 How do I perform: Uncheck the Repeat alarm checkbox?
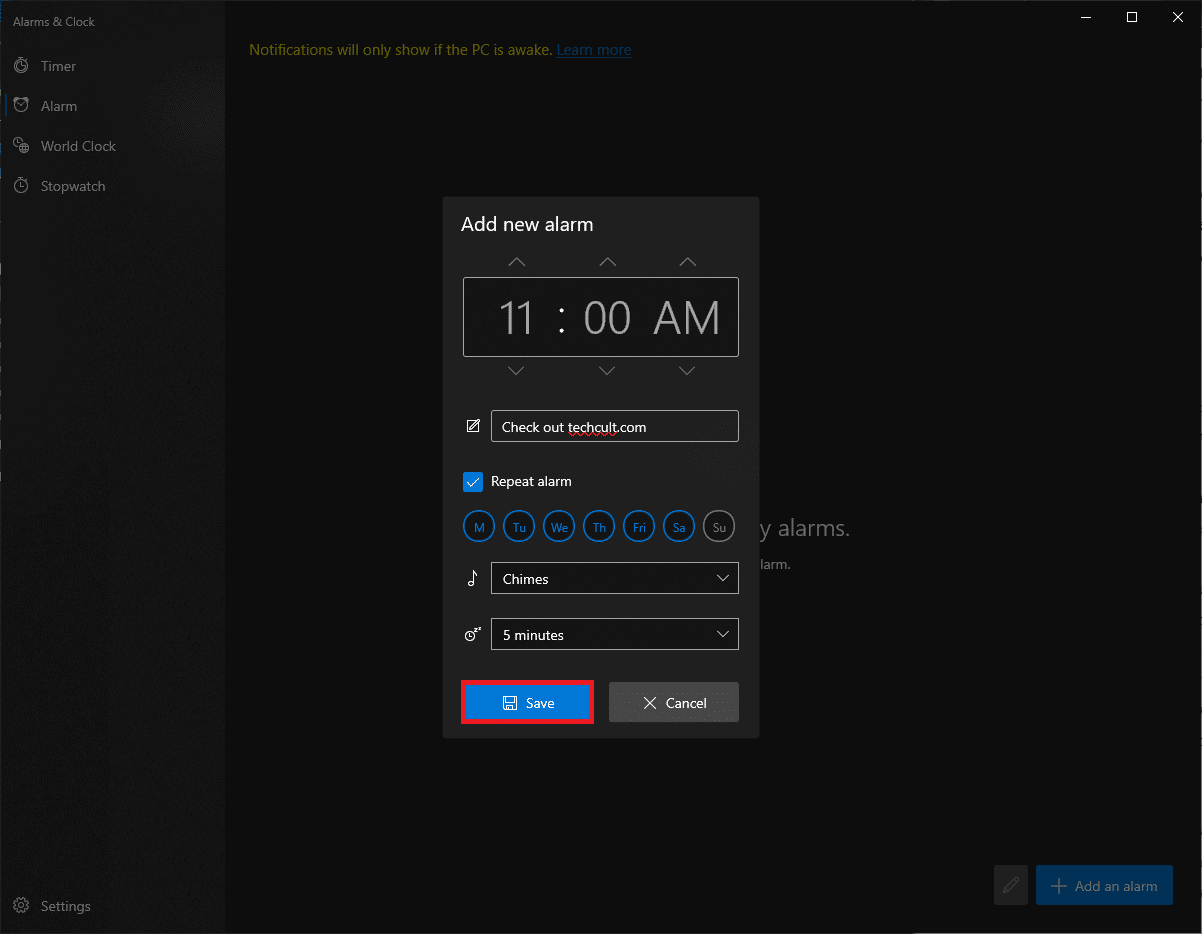point(472,481)
